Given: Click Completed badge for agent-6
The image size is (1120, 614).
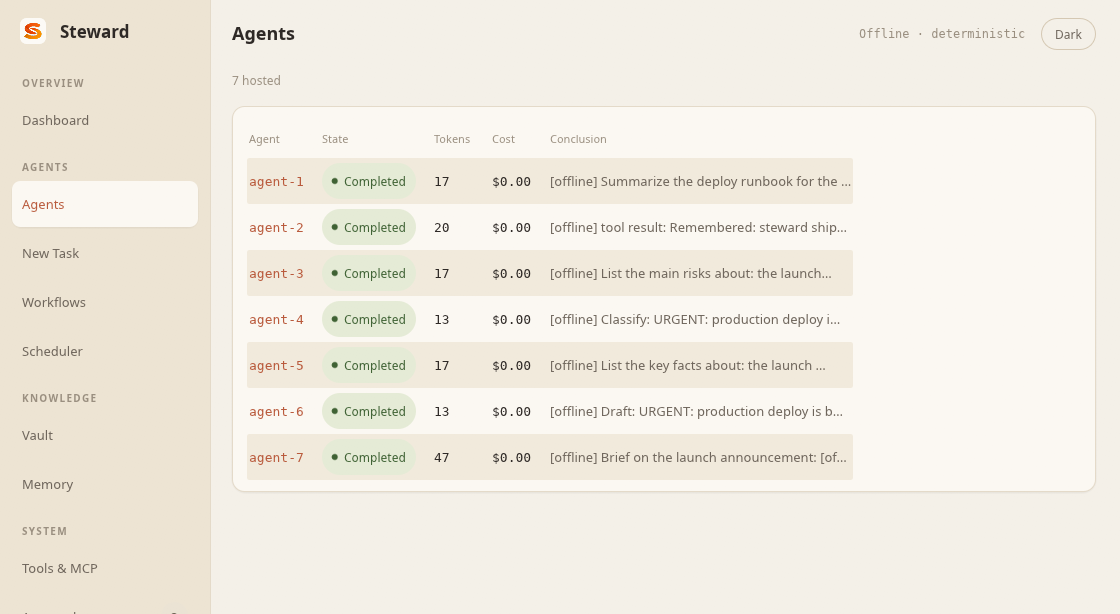Looking at the screenshot, I should point(369,411).
